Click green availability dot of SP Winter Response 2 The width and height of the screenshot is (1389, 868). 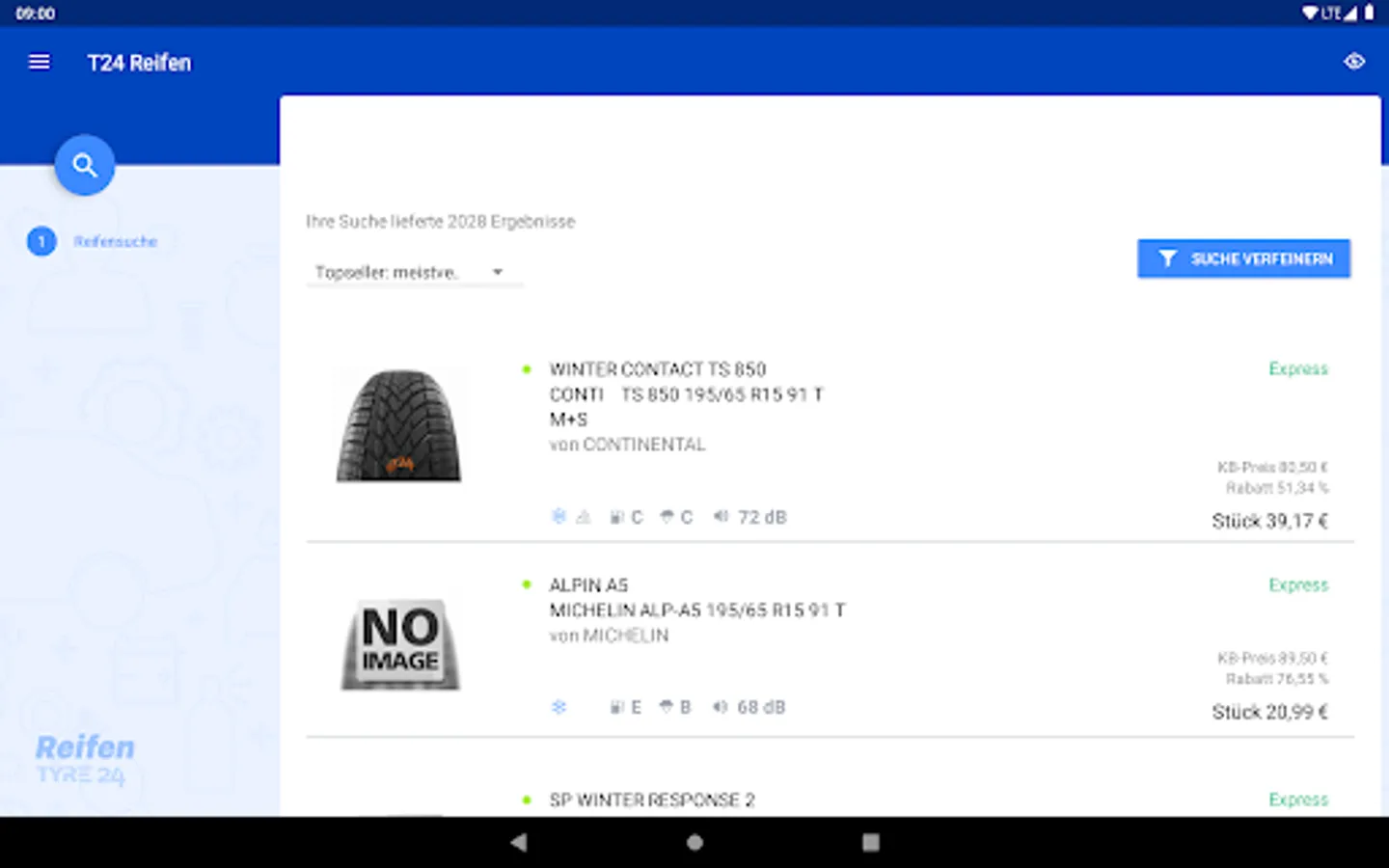coord(527,800)
